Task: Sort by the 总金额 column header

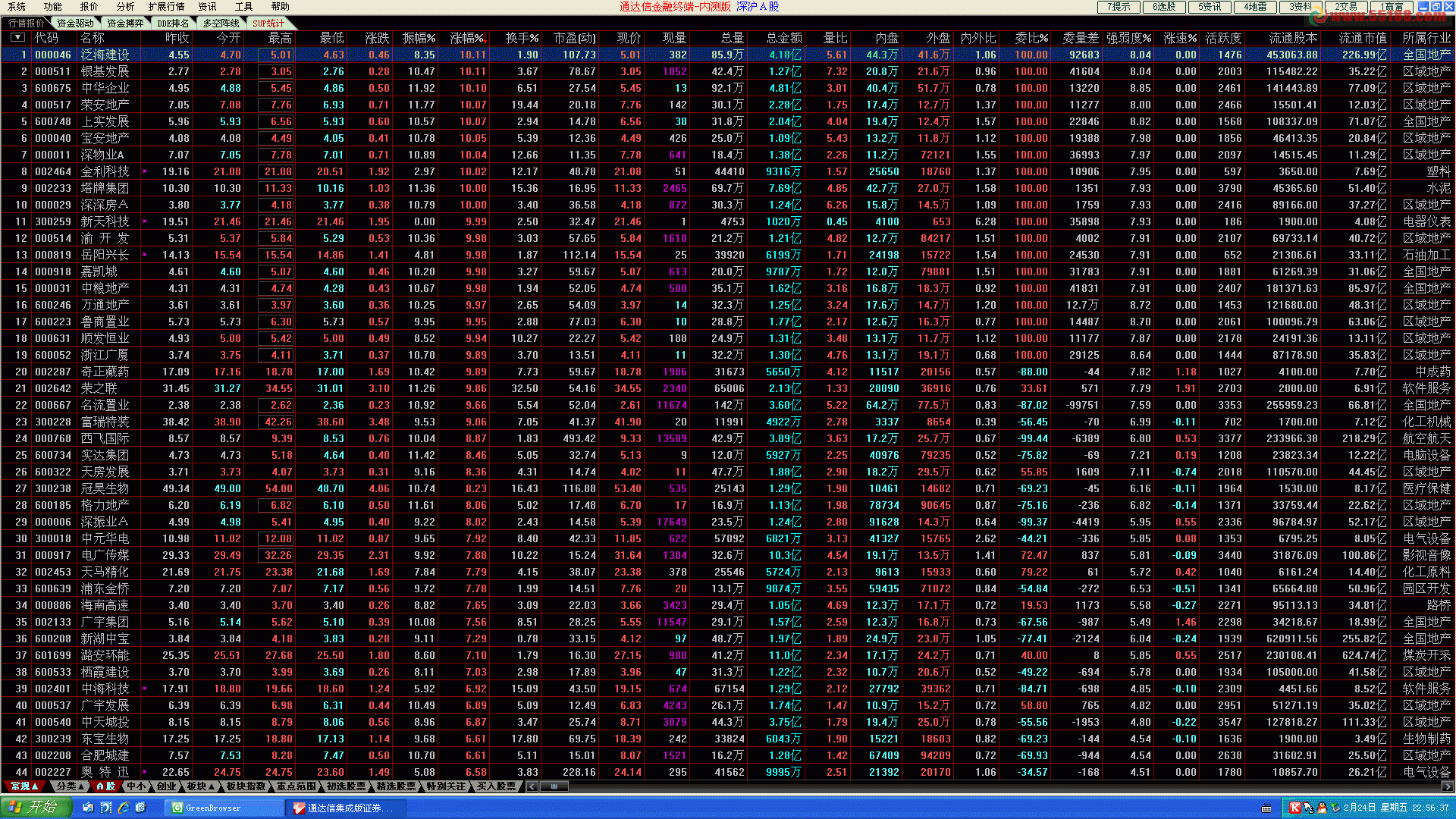Action: (x=784, y=37)
